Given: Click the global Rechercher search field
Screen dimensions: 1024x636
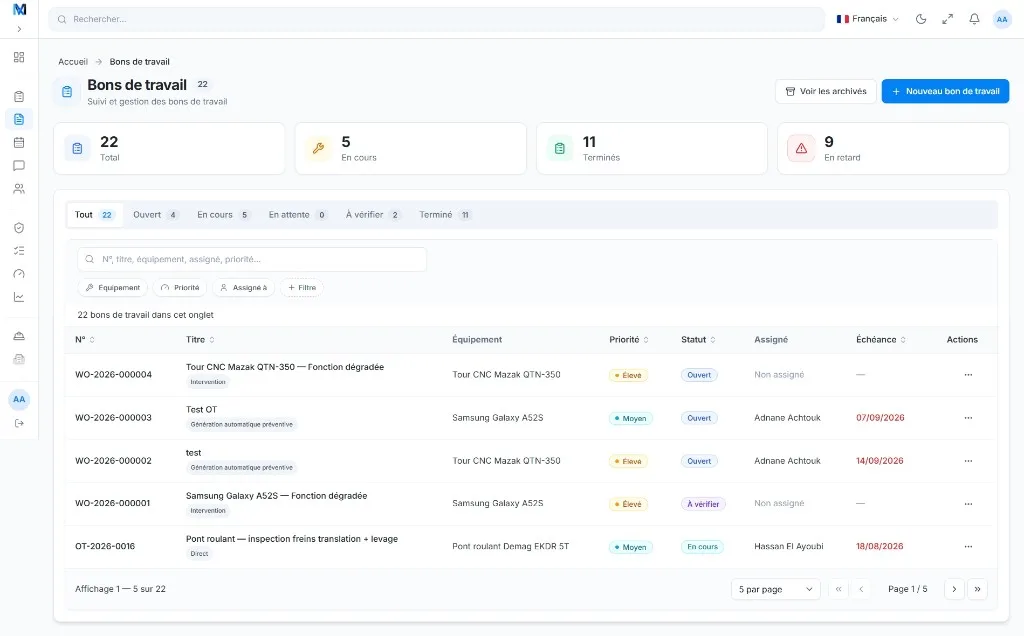Looking at the screenshot, I should [x=436, y=20].
